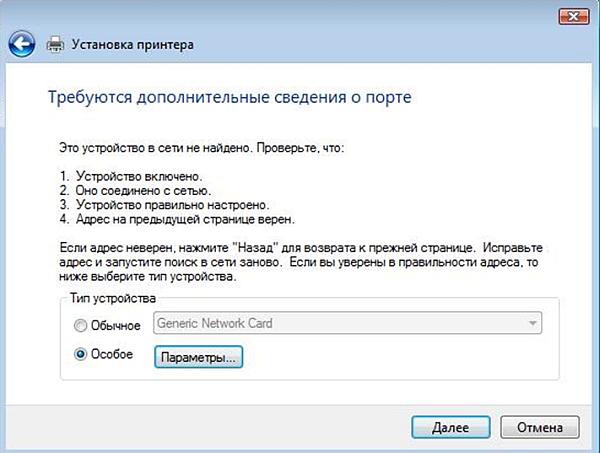Click the printer icon in the title bar

coord(57,45)
